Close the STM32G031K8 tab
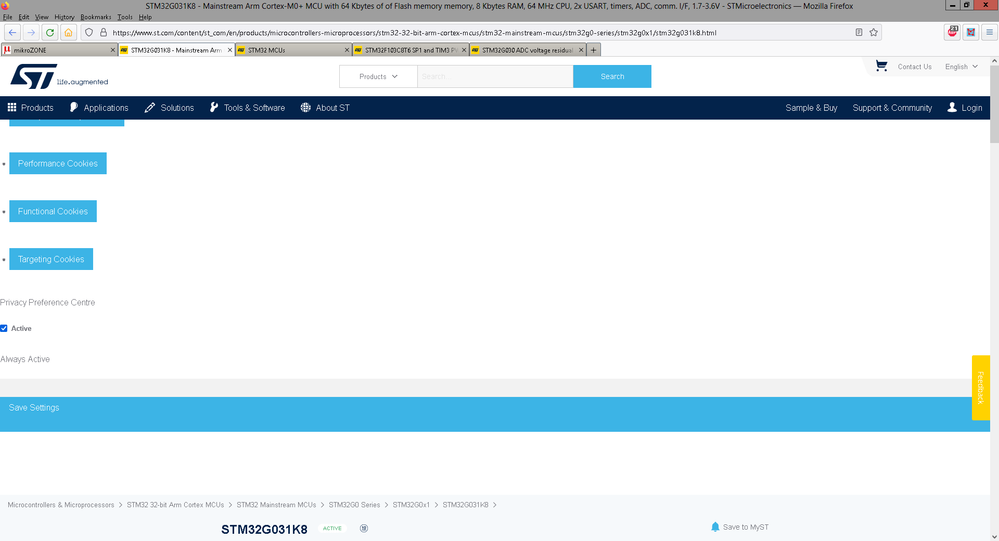Image resolution: width=999 pixels, height=541 pixels. 230,50
